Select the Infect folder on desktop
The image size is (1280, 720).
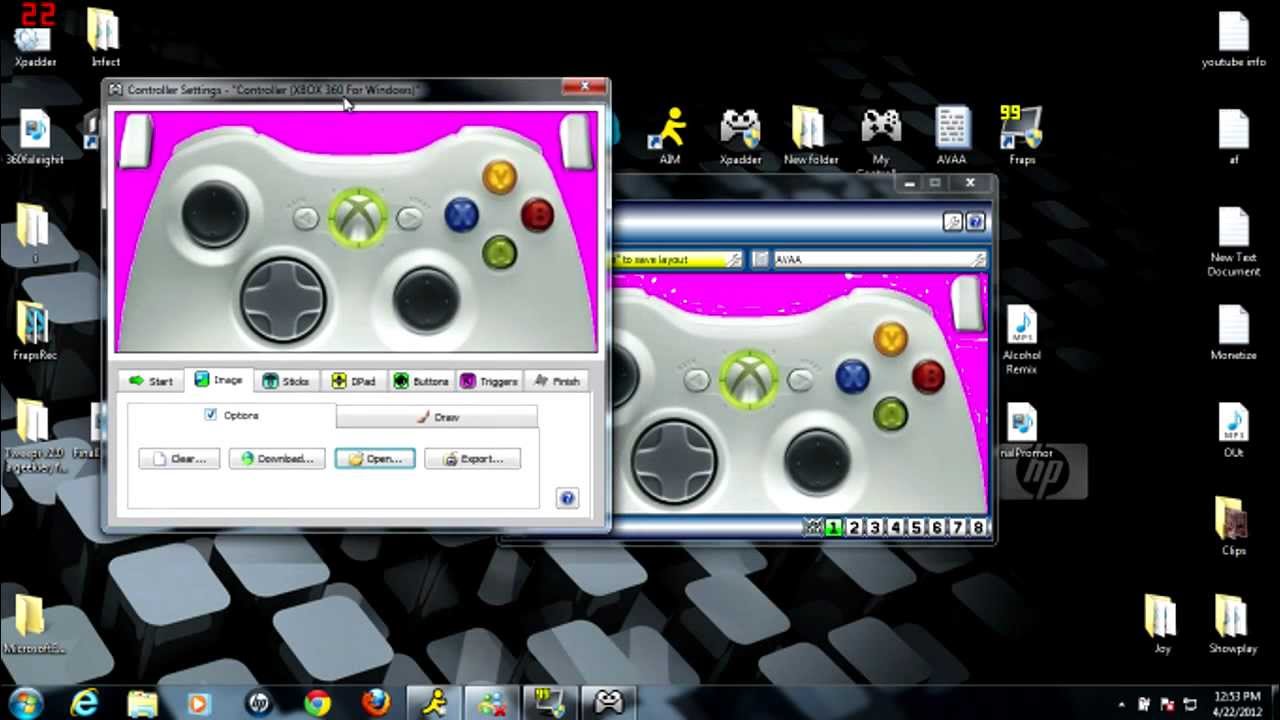[105, 38]
